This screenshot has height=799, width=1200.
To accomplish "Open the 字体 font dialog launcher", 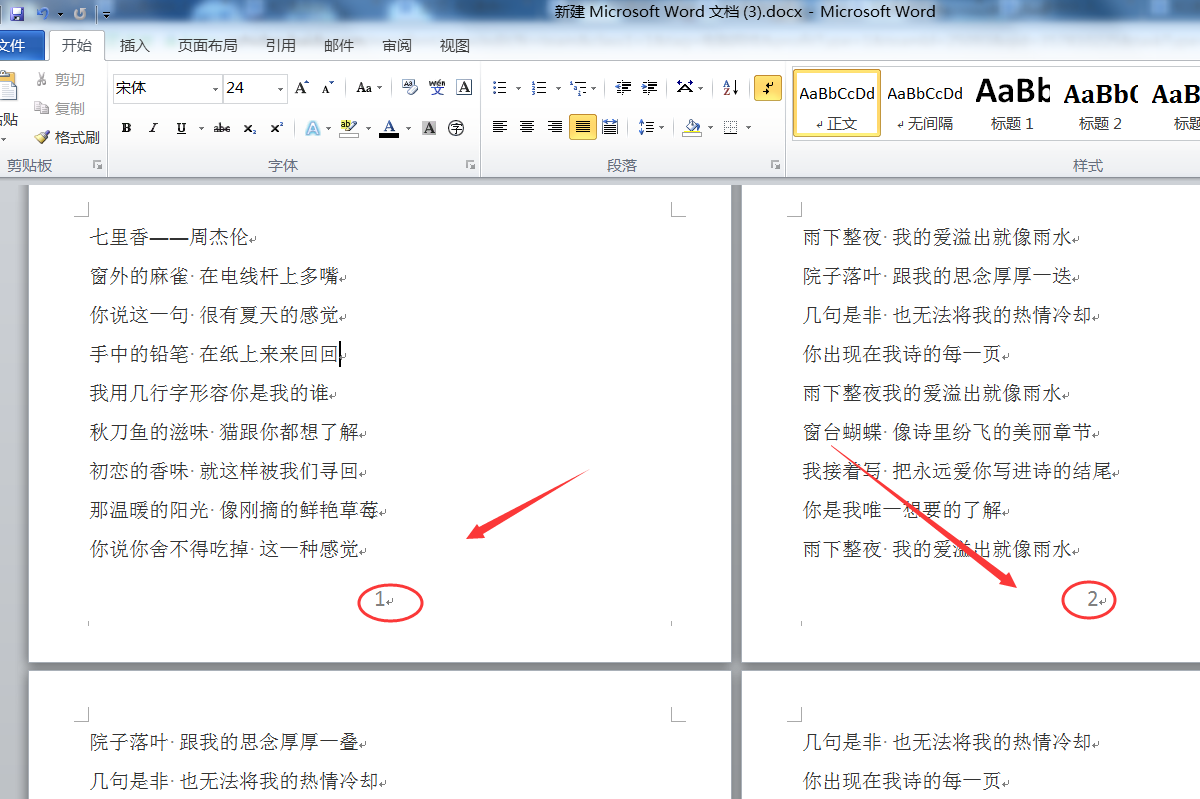I will (471, 165).
